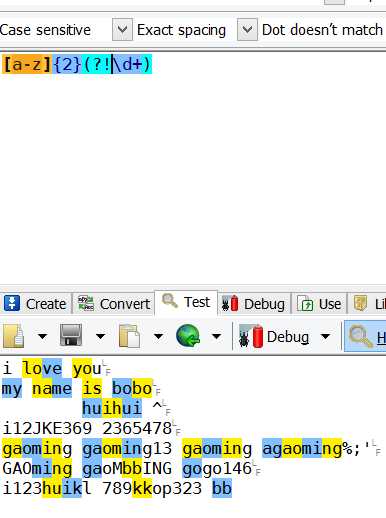Click the Debug tab bug spray icon
Viewport: 386px width, 518px height.
[x=230, y=303]
